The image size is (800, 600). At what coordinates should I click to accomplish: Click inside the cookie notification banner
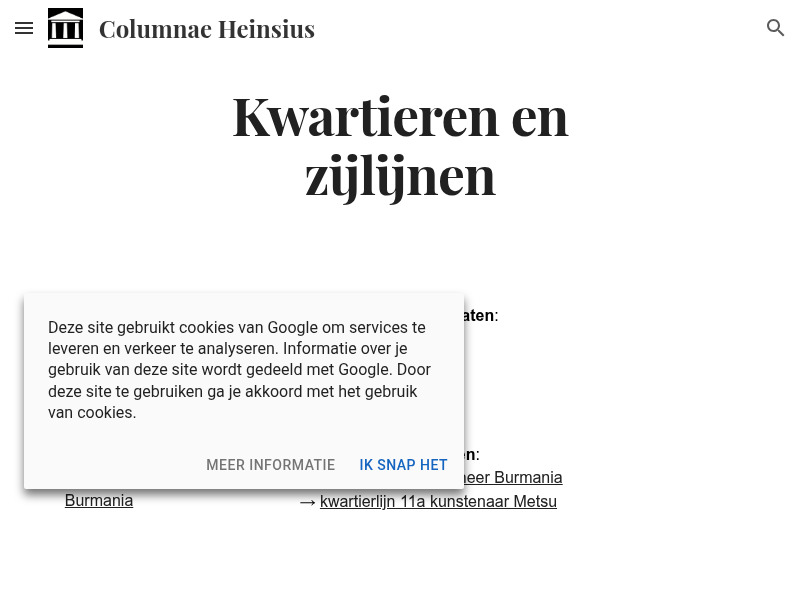[x=244, y=389]
